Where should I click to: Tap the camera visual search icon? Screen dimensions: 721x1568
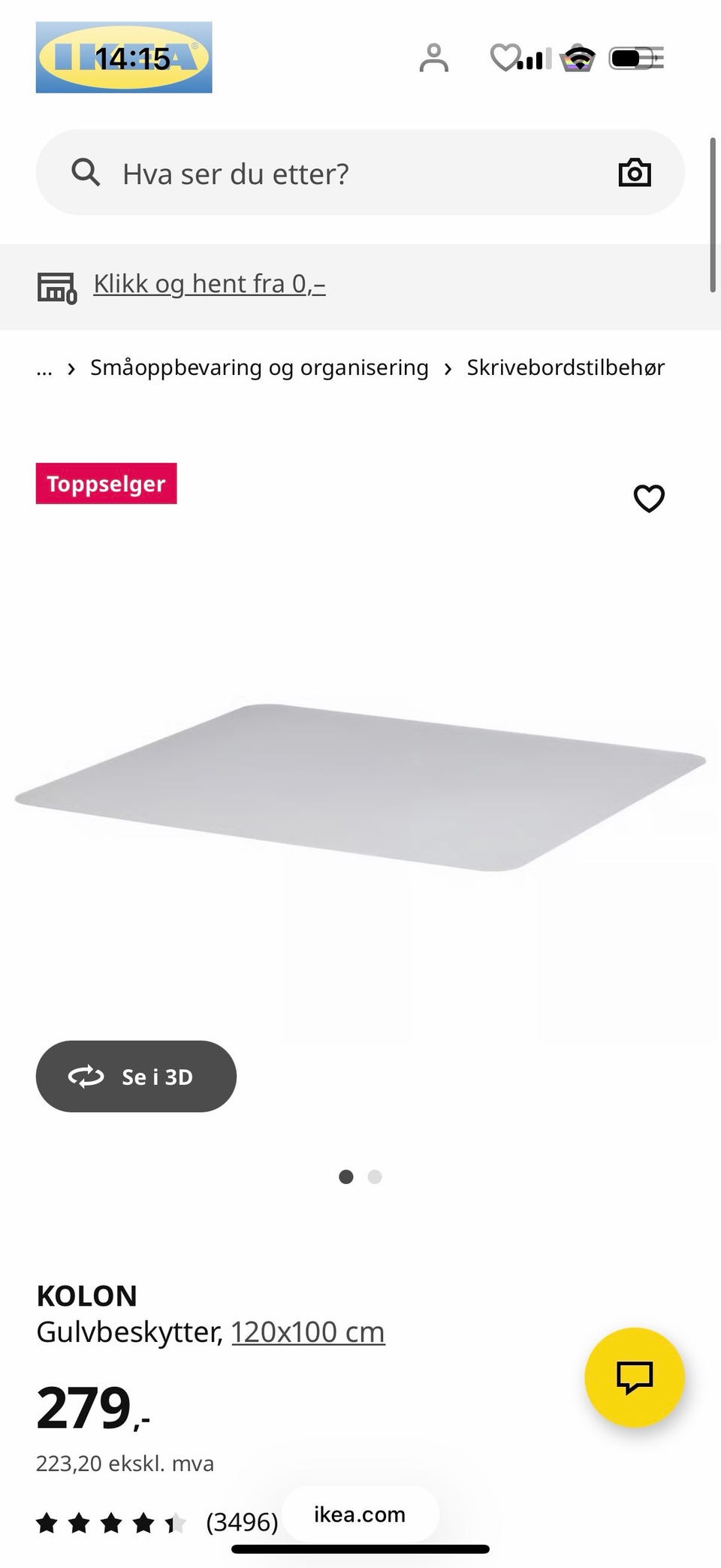(635, 173)
